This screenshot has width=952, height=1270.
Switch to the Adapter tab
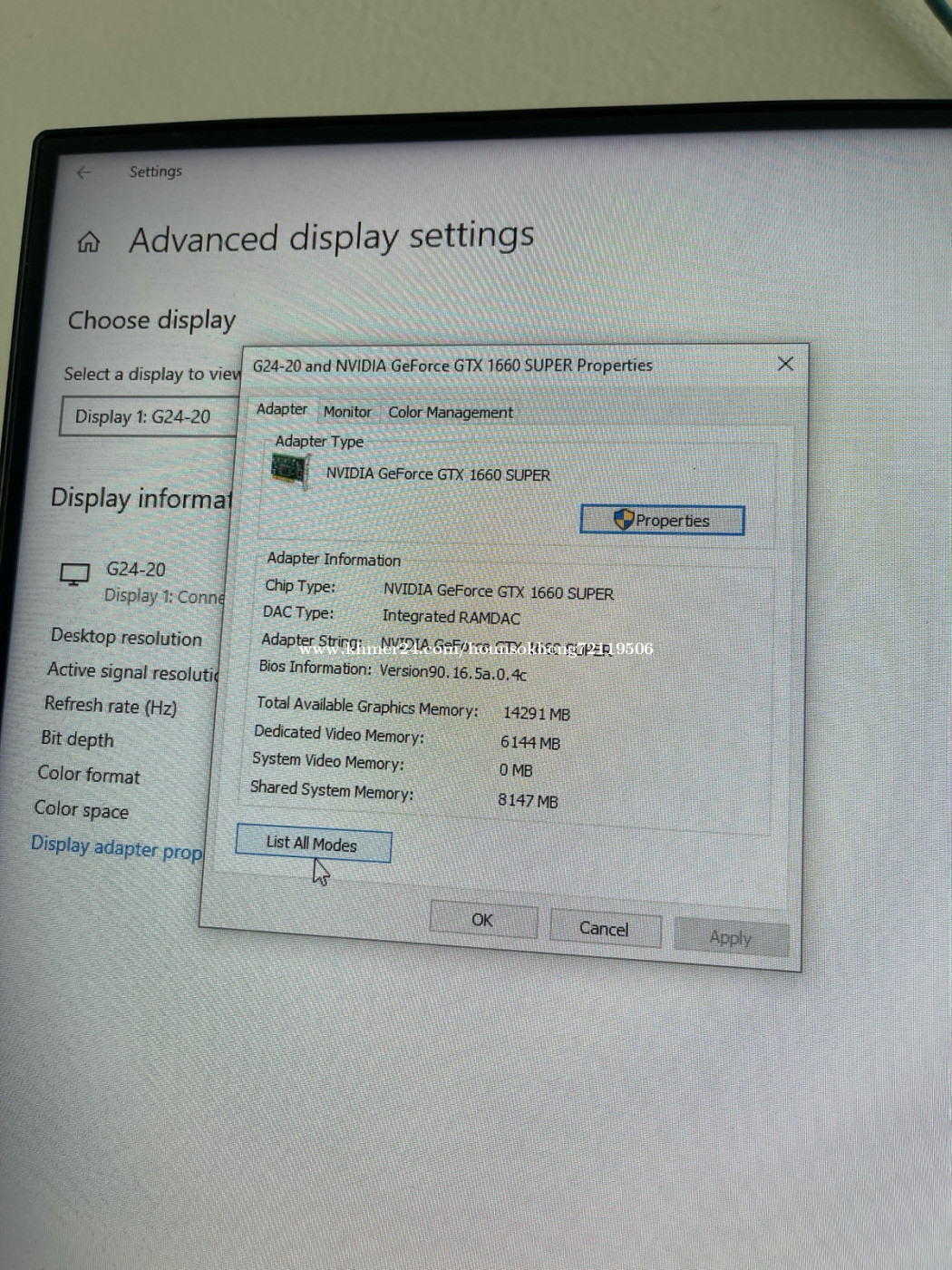282,409
